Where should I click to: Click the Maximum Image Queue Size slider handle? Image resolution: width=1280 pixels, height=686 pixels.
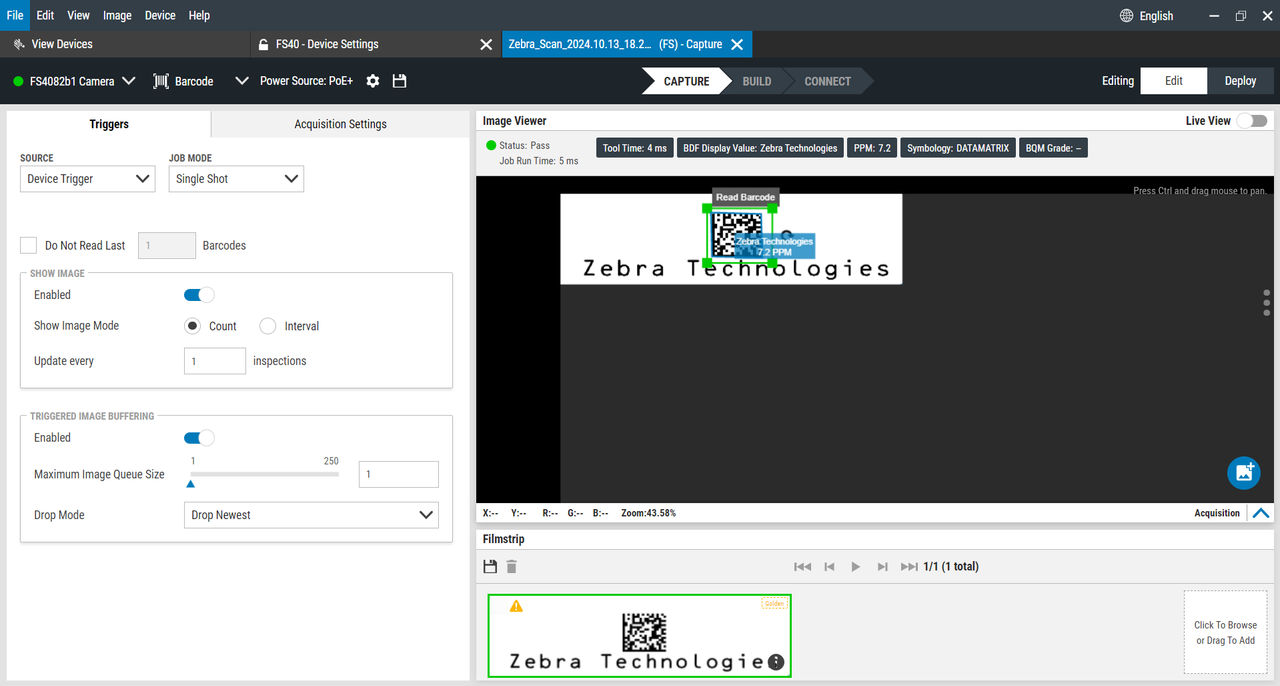coord(190,484)
